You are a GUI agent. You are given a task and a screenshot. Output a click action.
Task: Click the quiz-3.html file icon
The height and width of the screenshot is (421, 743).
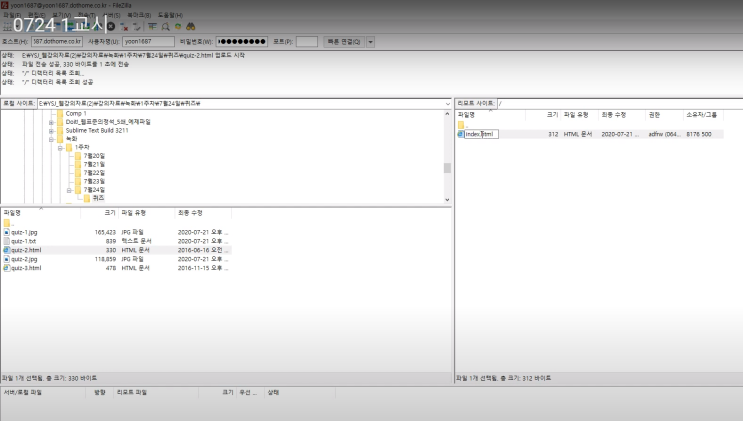click(7, 268)
